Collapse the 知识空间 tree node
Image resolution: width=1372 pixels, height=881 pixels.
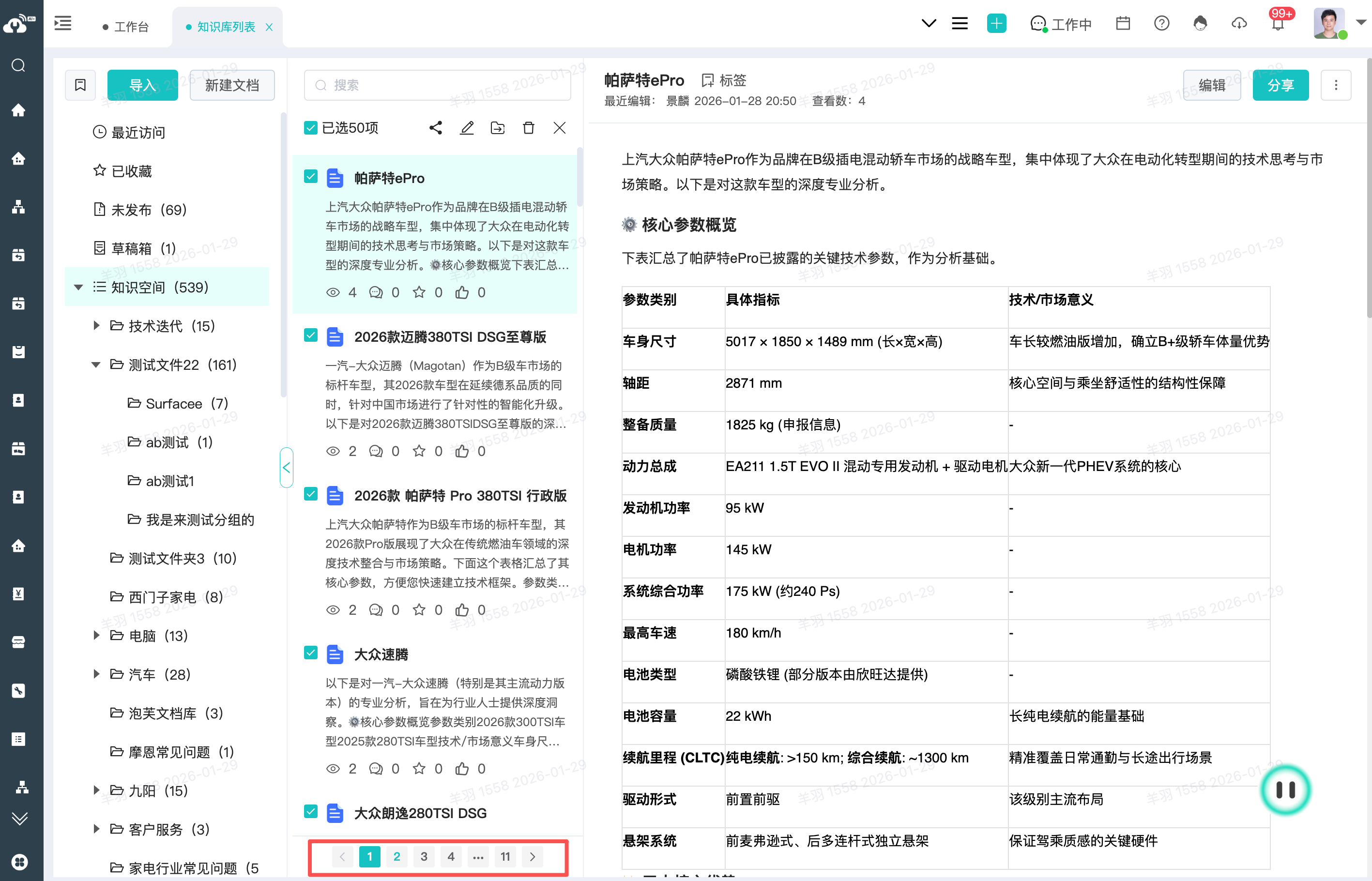tap(78, 287)
